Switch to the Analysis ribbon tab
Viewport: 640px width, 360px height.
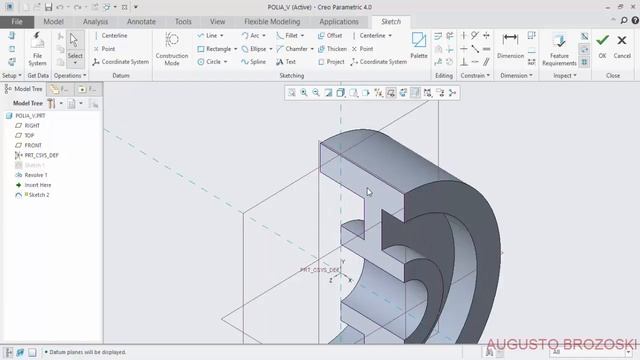click(96, 22)
